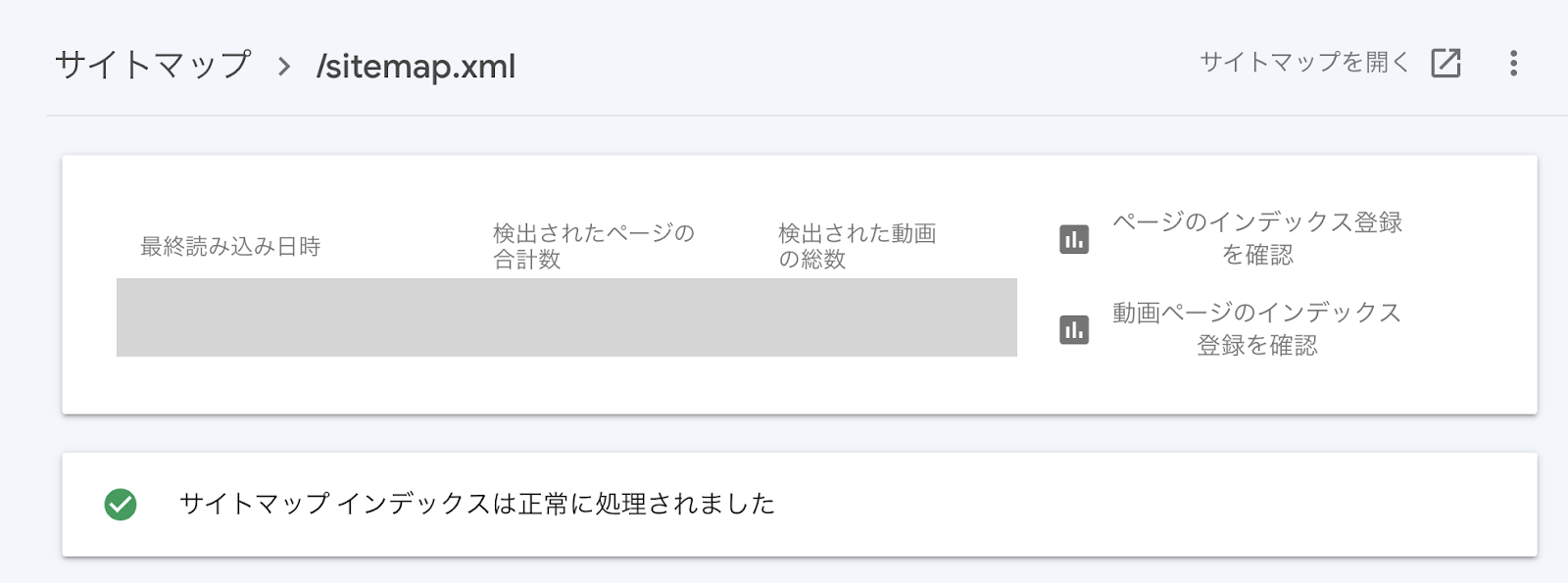Viewport: 1568px width, 583px height.
Task: Select the /sitemap.xml breadcrumb title
Action: pos(416,66)
